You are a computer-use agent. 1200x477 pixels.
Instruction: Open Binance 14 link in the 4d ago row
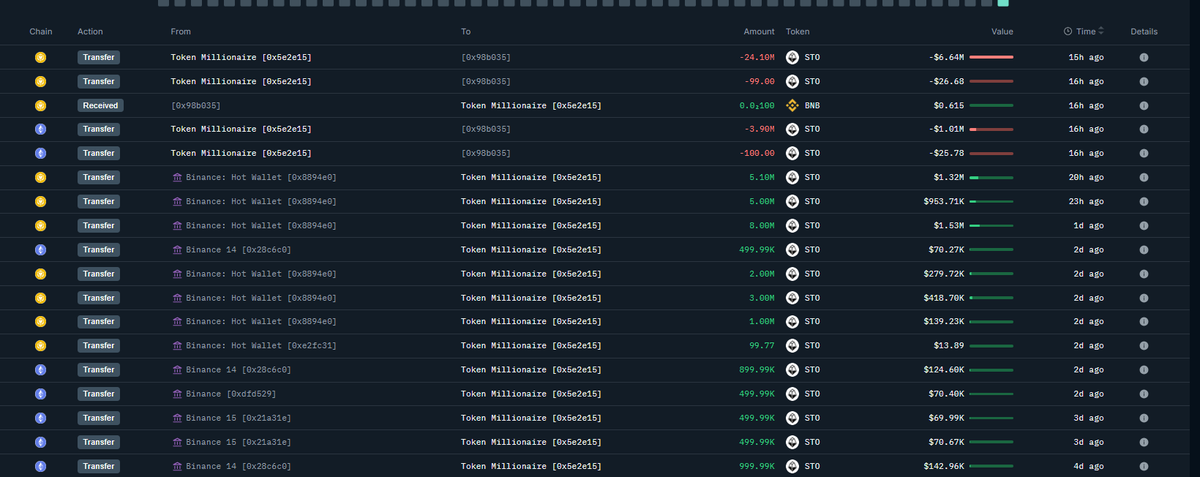tap(238, 465)
